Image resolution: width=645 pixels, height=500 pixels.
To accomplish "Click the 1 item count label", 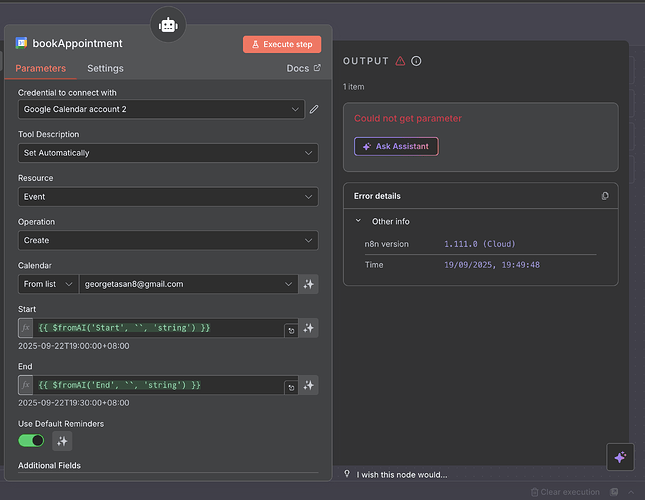I will click(x=353, y=87).
